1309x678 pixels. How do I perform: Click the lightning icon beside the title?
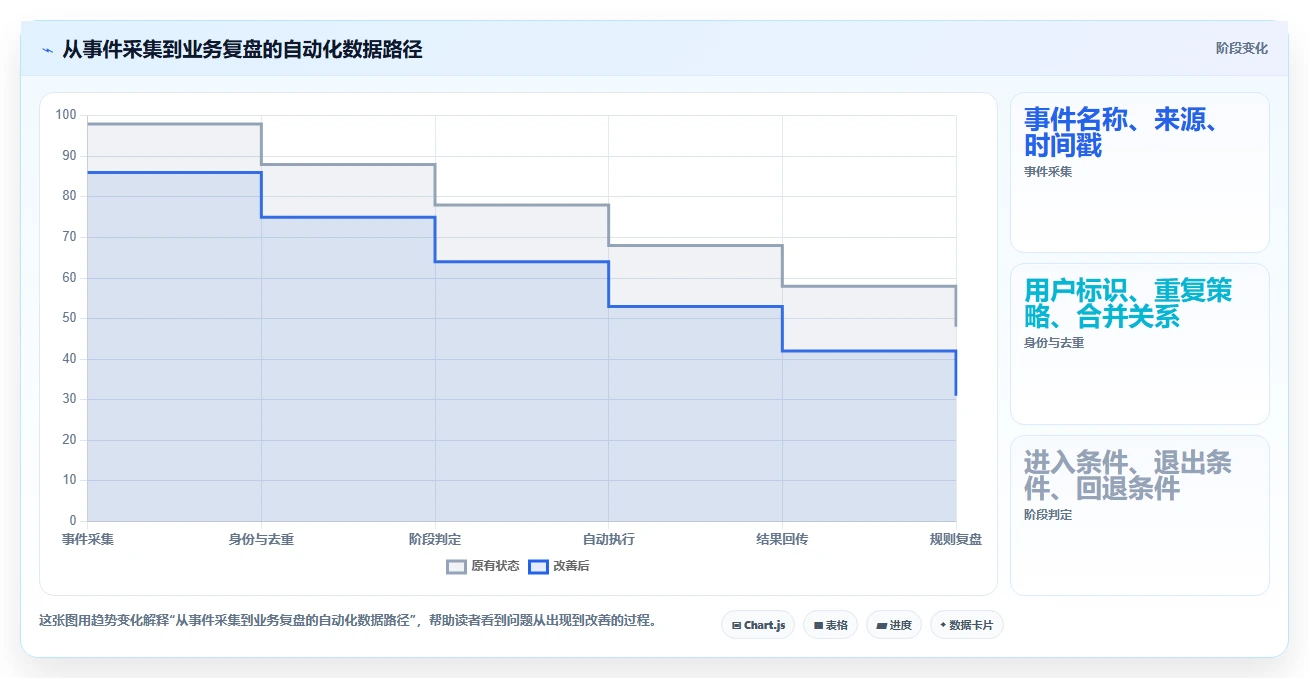(47, 49)
